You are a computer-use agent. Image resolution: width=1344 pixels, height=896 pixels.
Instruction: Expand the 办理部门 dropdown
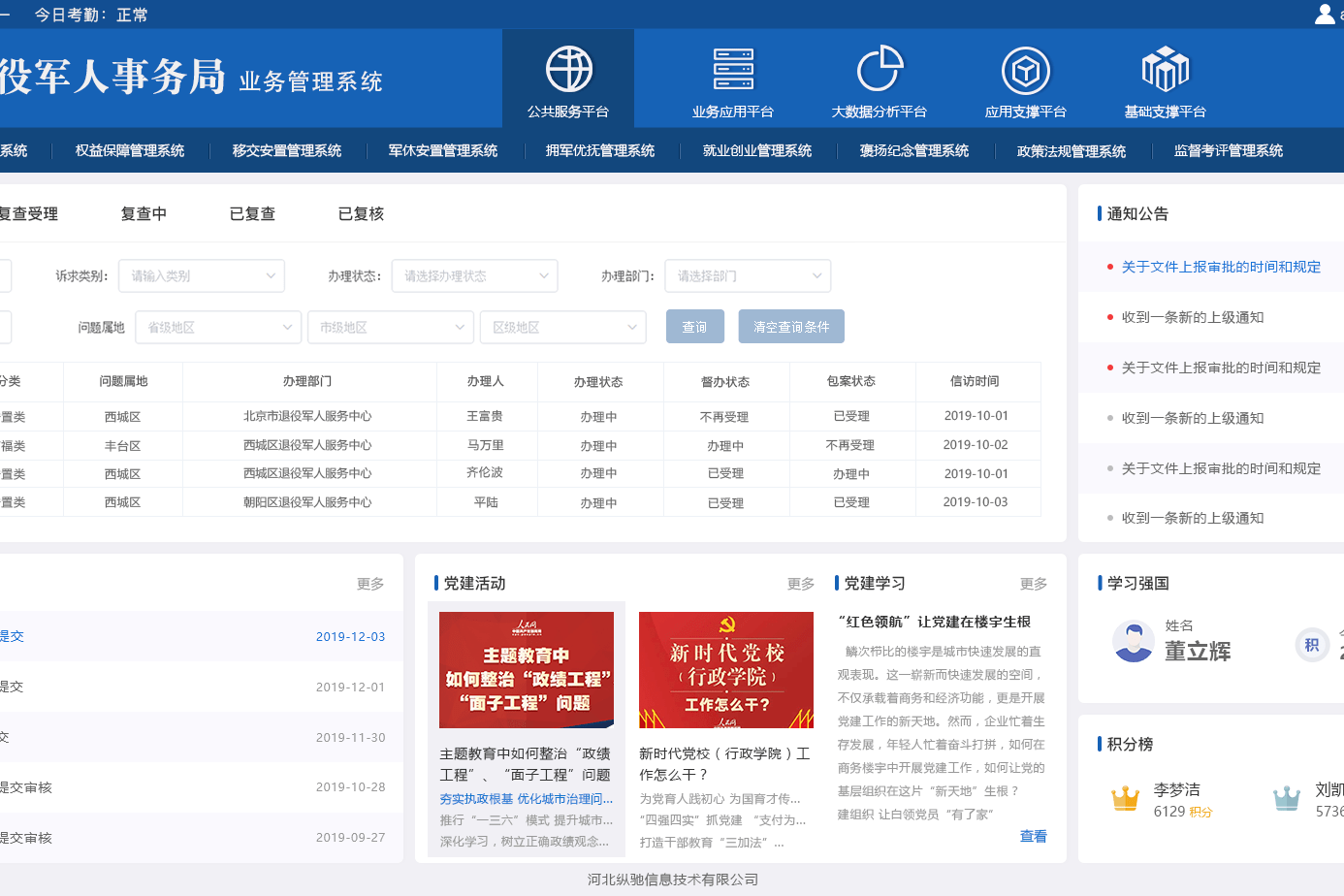click(748, 276)
